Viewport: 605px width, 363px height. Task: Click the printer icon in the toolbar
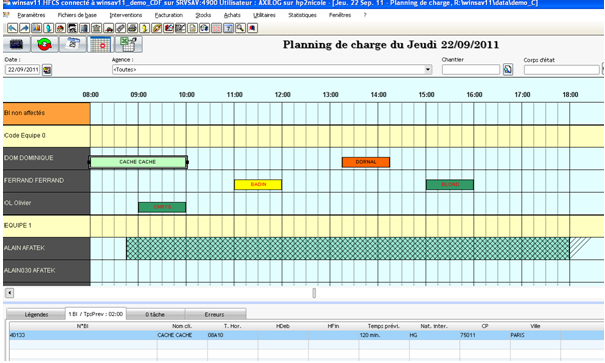132,28
